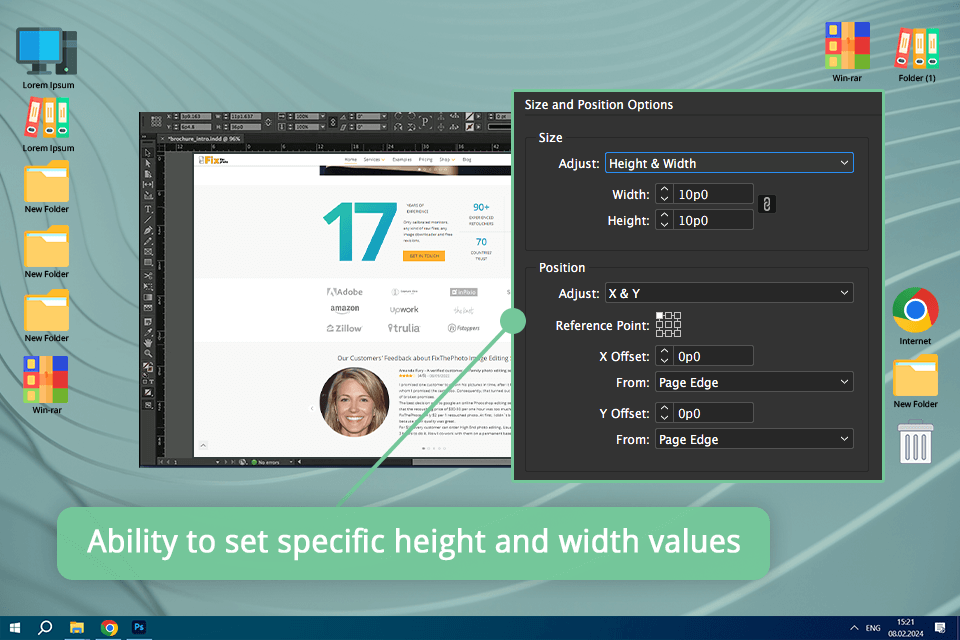
Task: Open the rotation angle dropdown in control bar
Action: coord(384,116)
